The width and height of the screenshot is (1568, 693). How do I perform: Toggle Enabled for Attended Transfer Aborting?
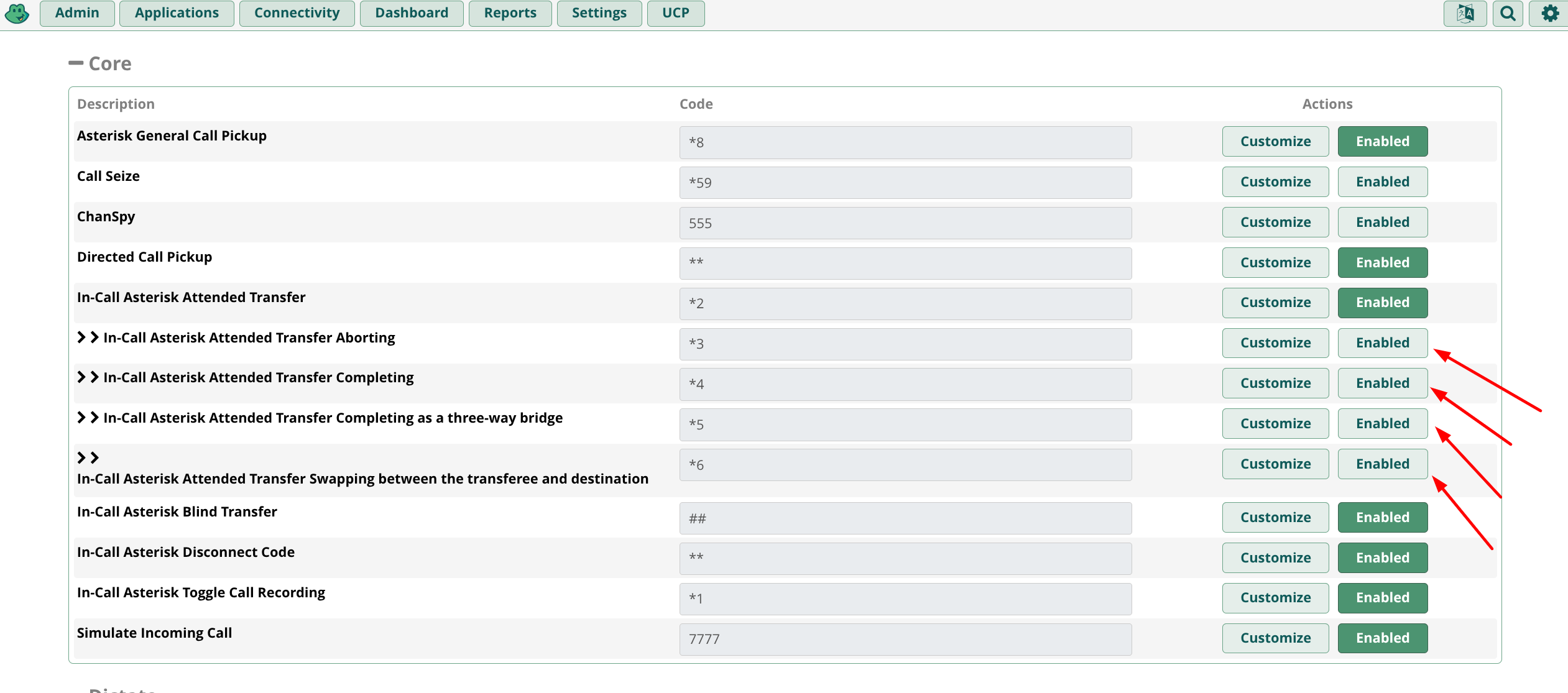(x=1382, y=343)
